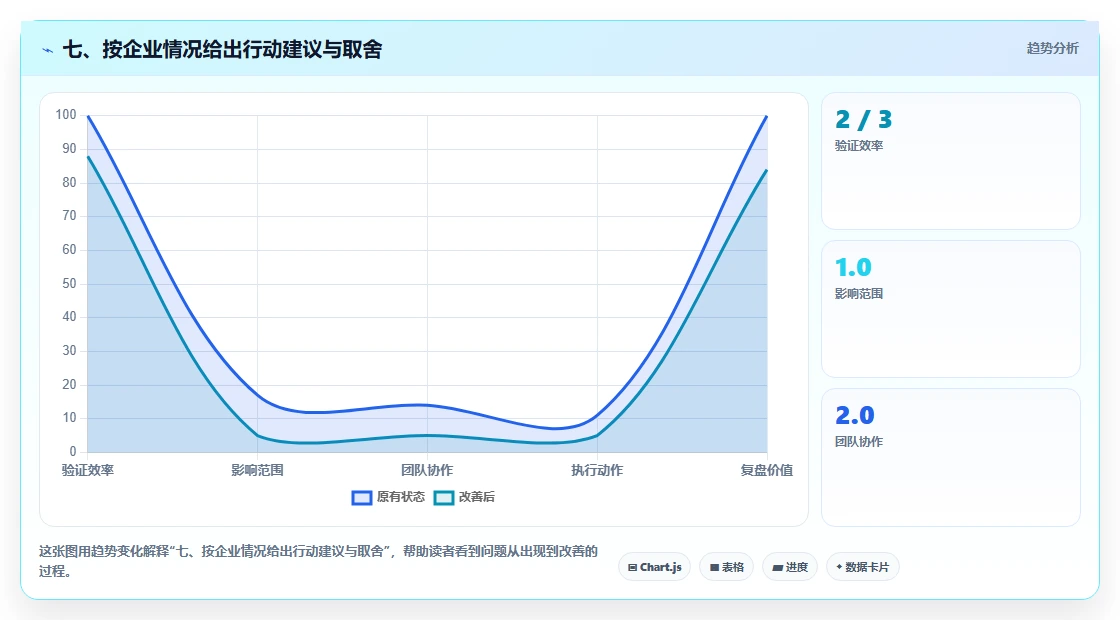
Task: Click the 验证效率 x-axis label
Action: 88,470
